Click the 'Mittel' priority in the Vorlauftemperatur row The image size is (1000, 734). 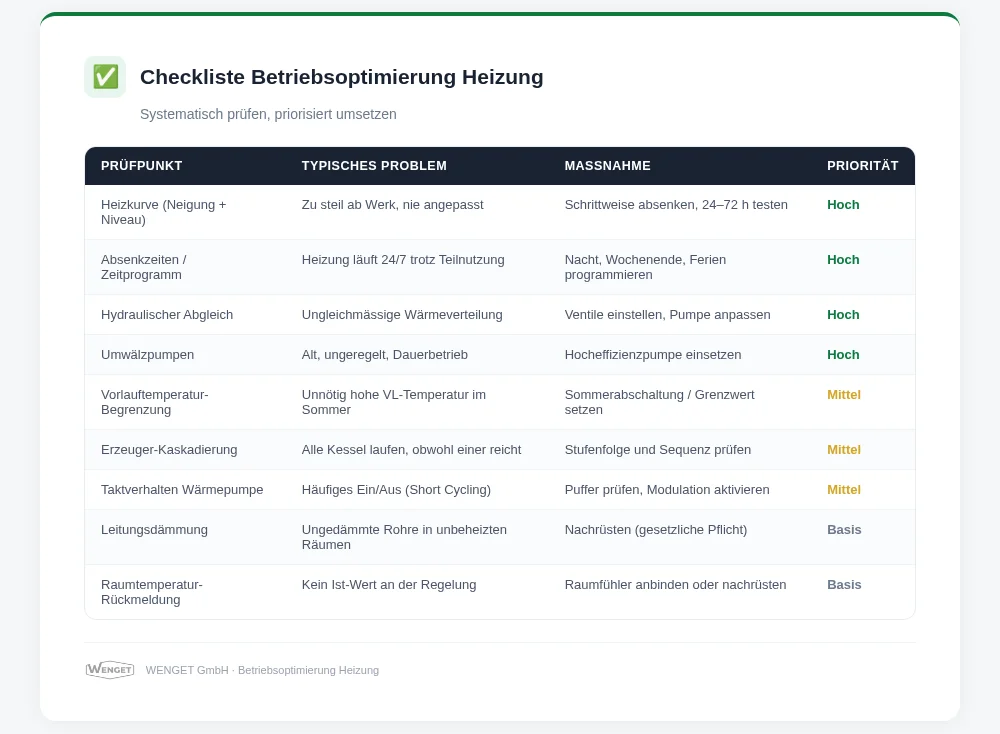pos(844,395)
